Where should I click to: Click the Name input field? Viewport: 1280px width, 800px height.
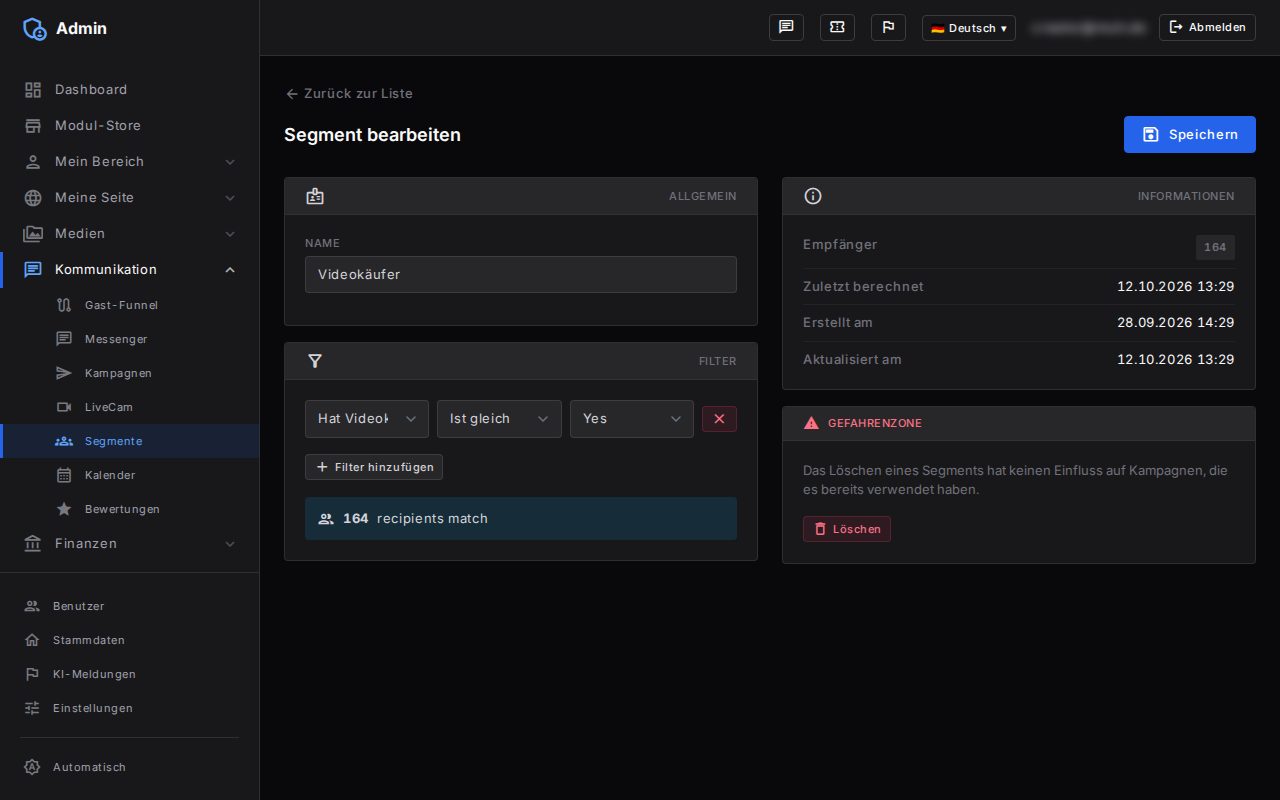click(x=521, y=274)
